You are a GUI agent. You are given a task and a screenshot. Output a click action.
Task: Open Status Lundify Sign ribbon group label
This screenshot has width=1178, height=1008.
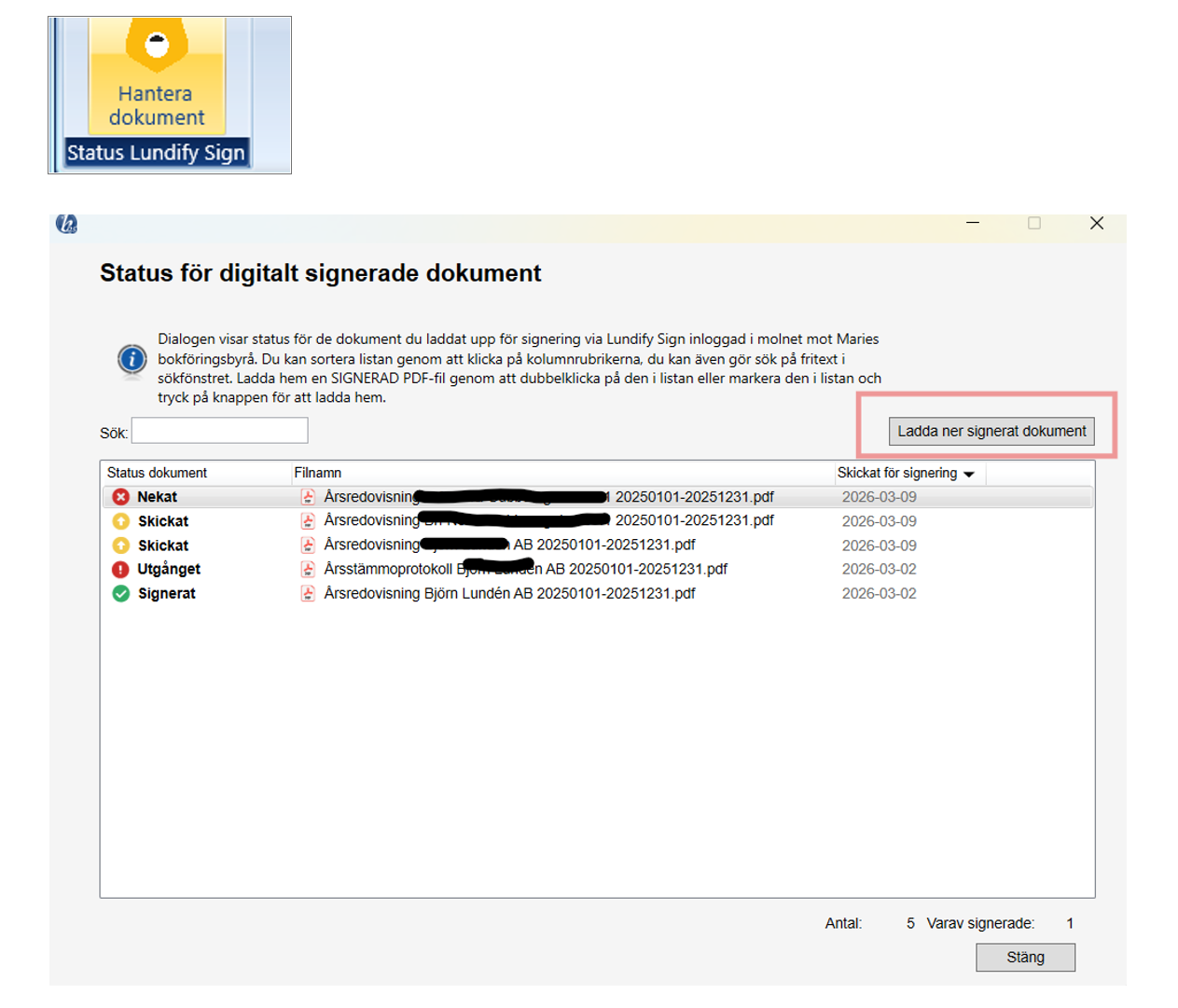coord(156,153)
